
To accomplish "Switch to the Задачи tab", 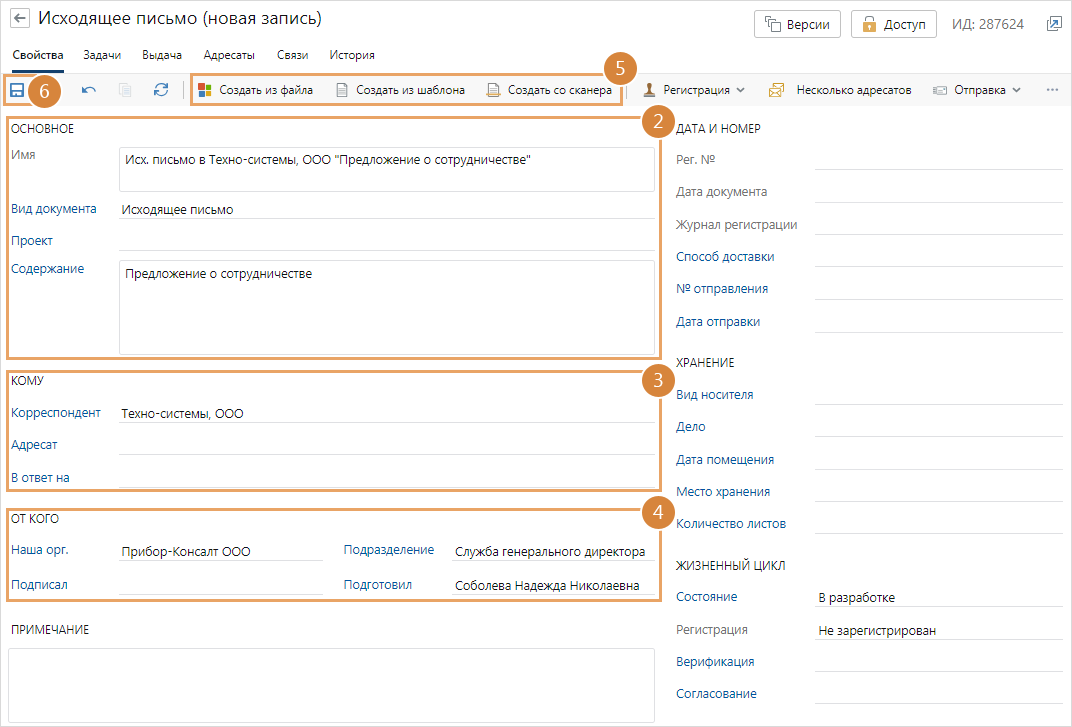I will pyautogui.click(x=102, y=55).
